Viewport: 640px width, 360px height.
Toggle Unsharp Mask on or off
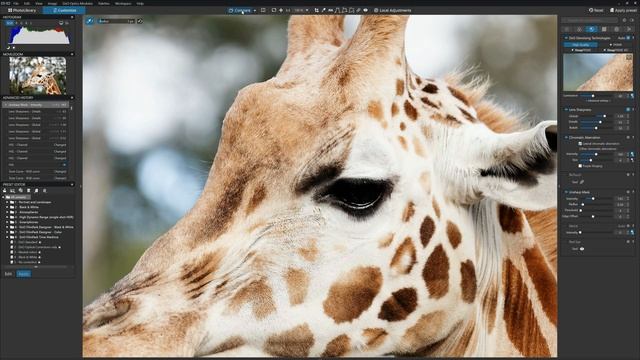click(x=628, y=192)
